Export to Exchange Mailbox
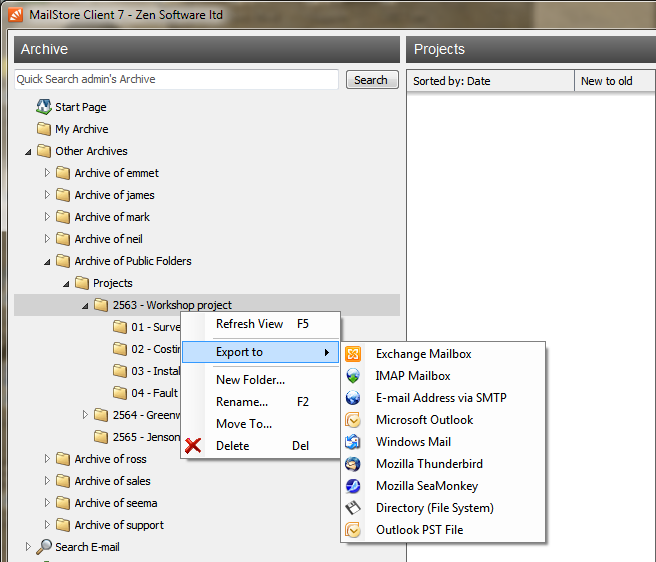Screen dimensions: 656x562 click(443, 354)
